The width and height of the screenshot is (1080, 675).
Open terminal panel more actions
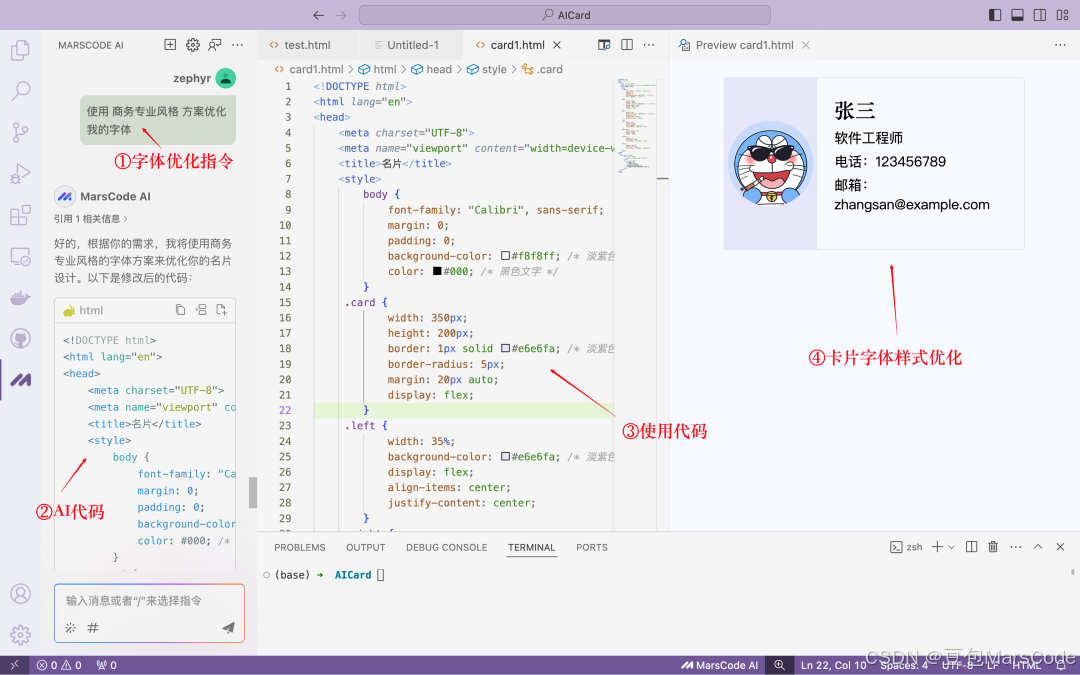(1016, 547)
